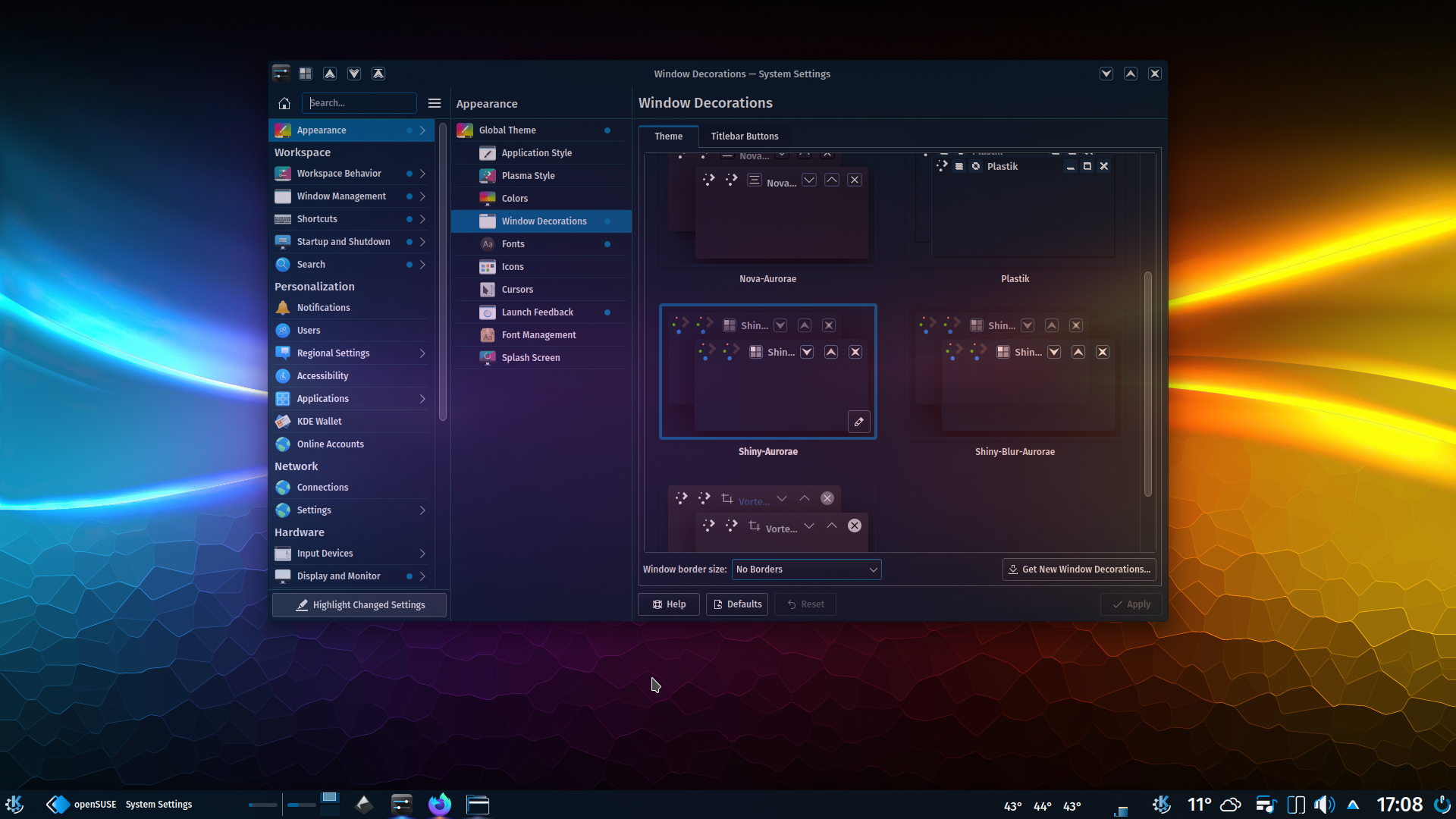Switch to the Titlebar Buttons tab
Screen dimensions: 1456x819
[x=744, y=136]
